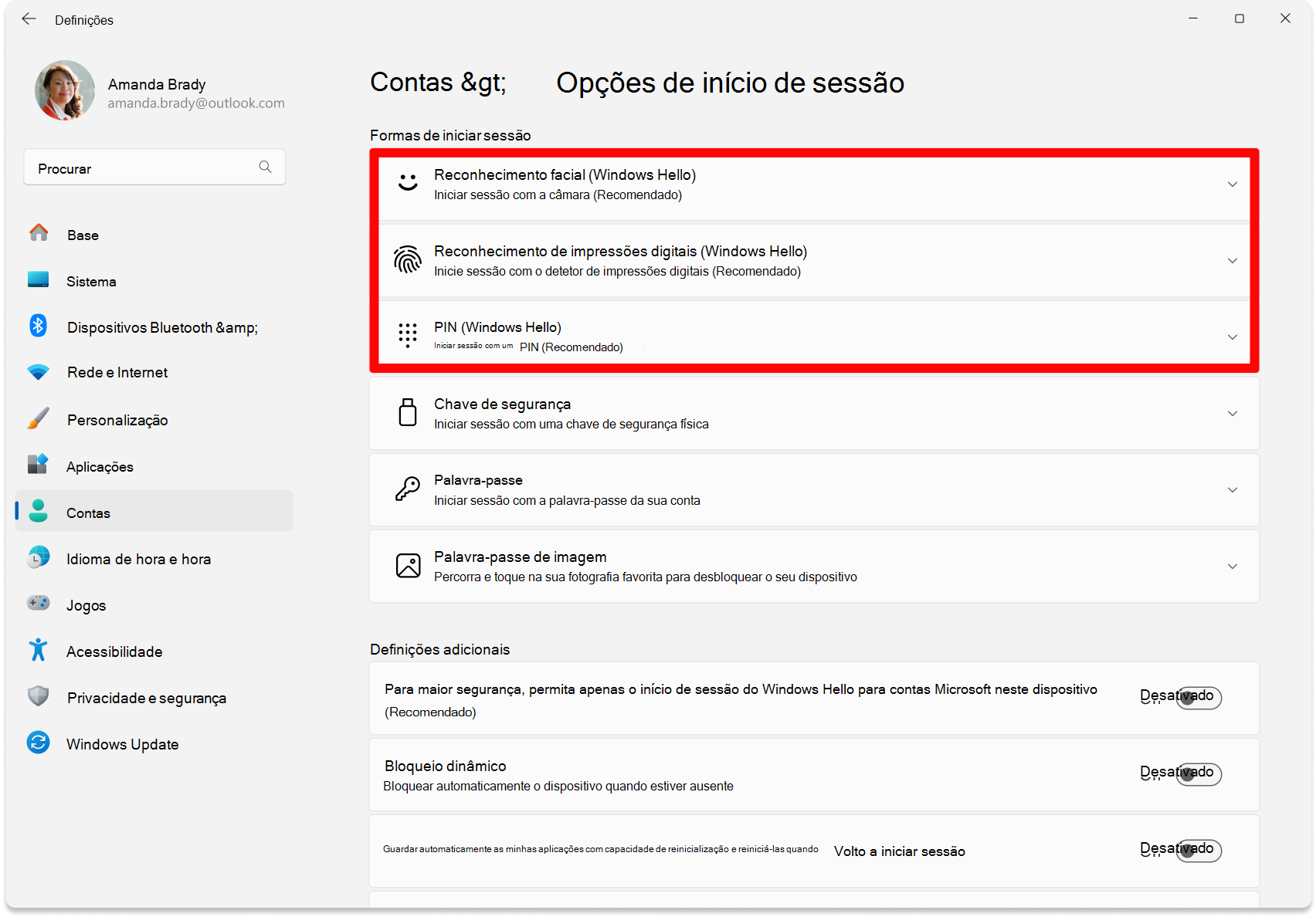Click the PIN keypad dots icon
Image resolution: width=1316 pixels, height=917 pixels.
[x=408, y=335]
